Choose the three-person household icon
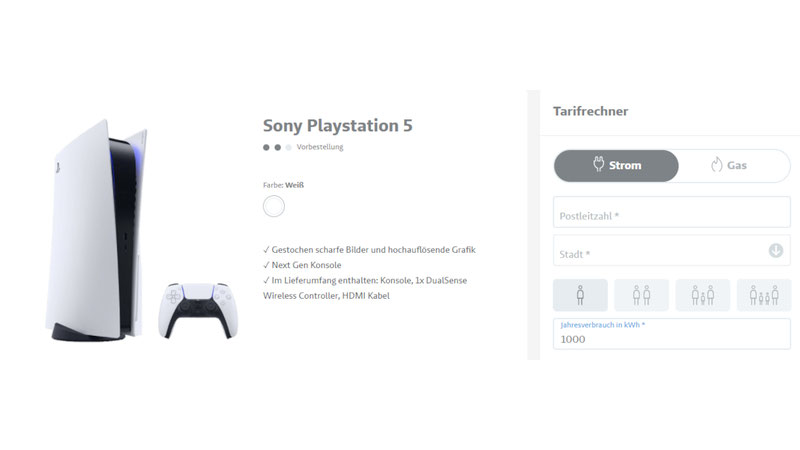The width and height of the screenshot is (800, 450). [x=703, y=295]
